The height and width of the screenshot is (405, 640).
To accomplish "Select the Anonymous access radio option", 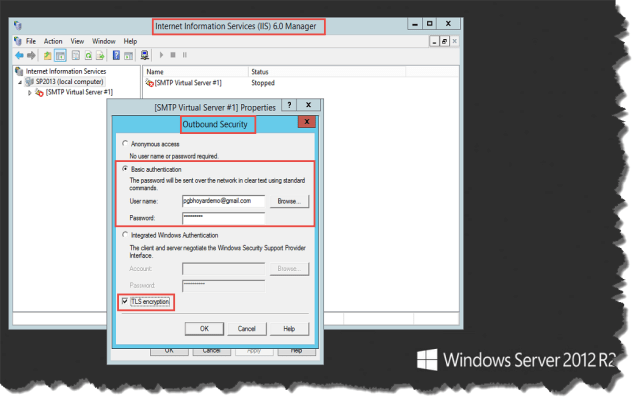I will pyautogui.click(x=124, y=144).
